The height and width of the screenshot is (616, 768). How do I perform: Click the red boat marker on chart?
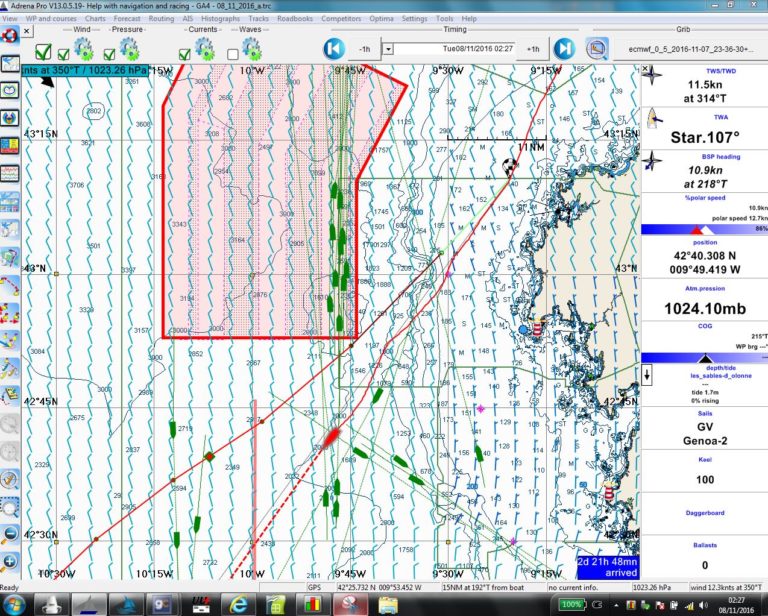(332, 436)
